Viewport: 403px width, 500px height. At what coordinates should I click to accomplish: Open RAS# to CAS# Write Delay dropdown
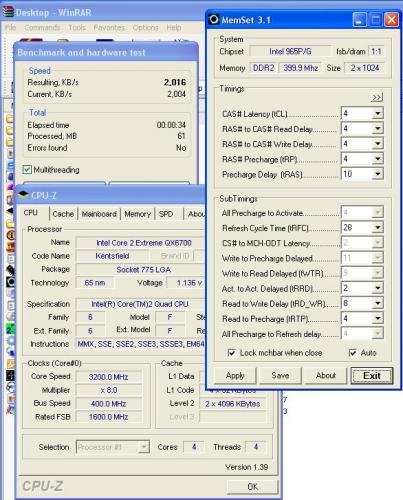click(x=377, y=144)
